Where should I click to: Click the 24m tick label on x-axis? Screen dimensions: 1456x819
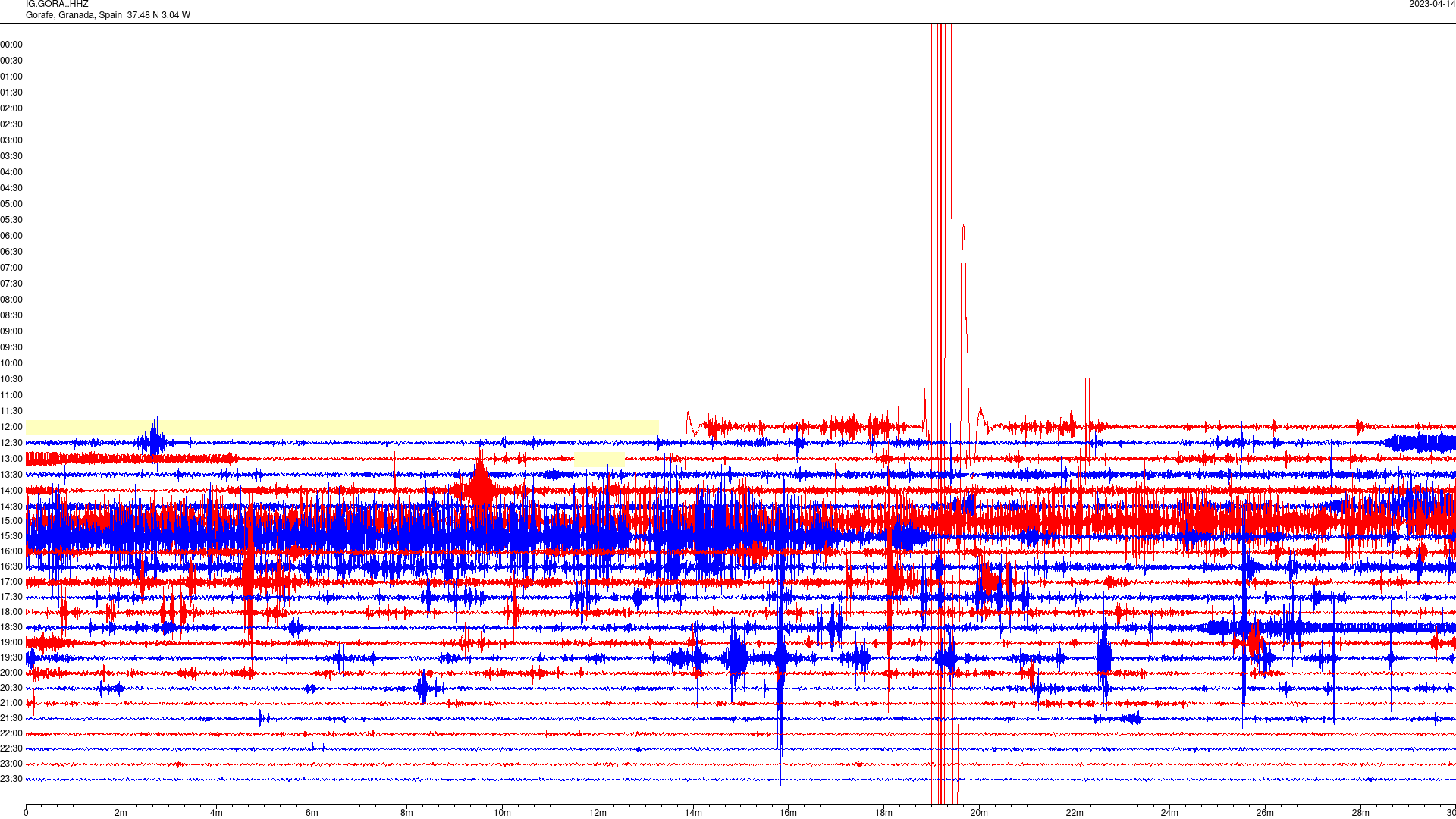[x=1169, y=813]
